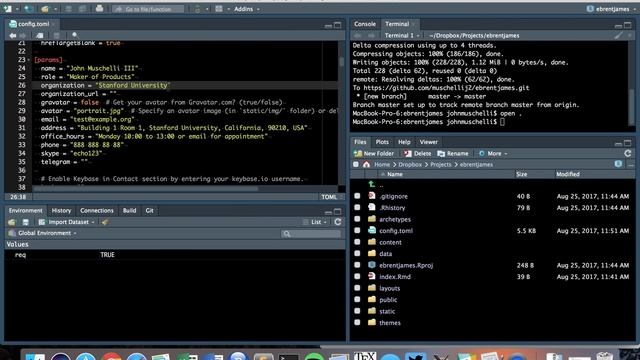Maximize the Terminal pane

coord(628,25)
